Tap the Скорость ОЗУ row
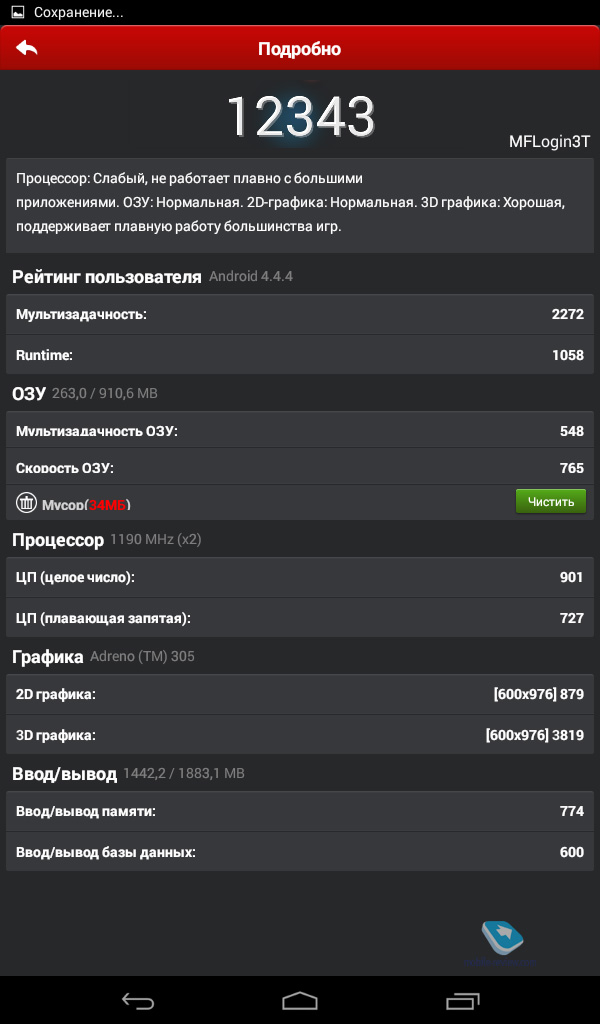 pyautogui.click(x=300, y=467)
